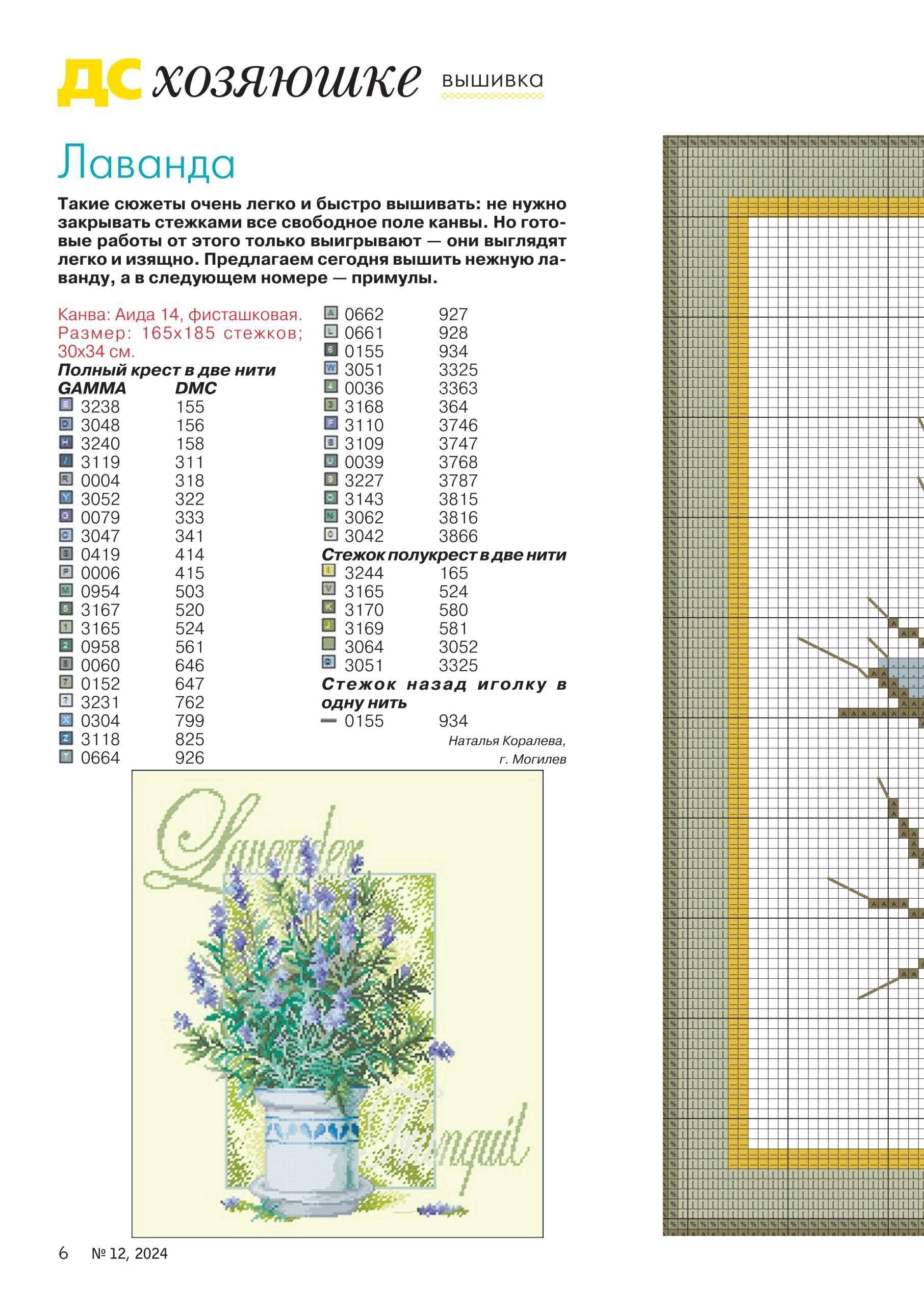Image resolution: width=924 pixels, height=1316 pixels.
Task: Click the color swatch beside GAMMA 3238
Action: [x=66, y=404]
